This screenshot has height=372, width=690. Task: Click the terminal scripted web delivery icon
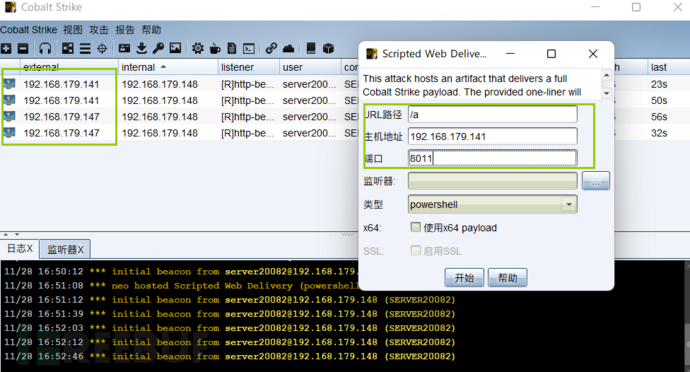click(x=249, y=48)
